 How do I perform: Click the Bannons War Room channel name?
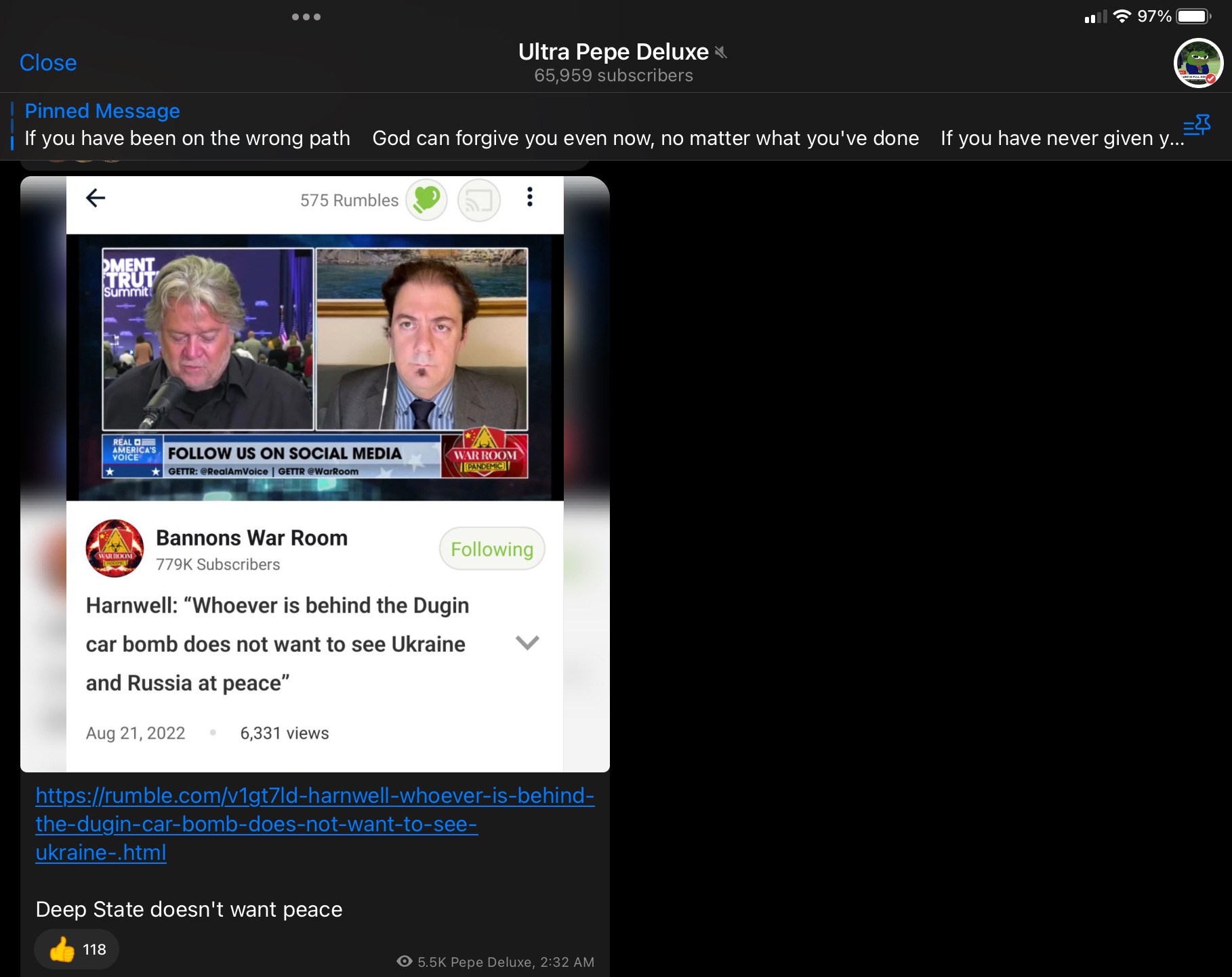pos(251,538)
